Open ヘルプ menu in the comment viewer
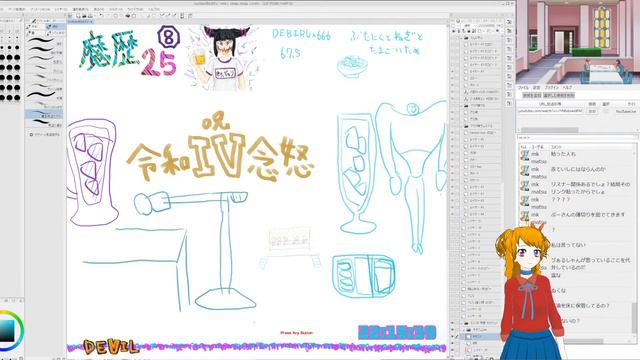 567,88
